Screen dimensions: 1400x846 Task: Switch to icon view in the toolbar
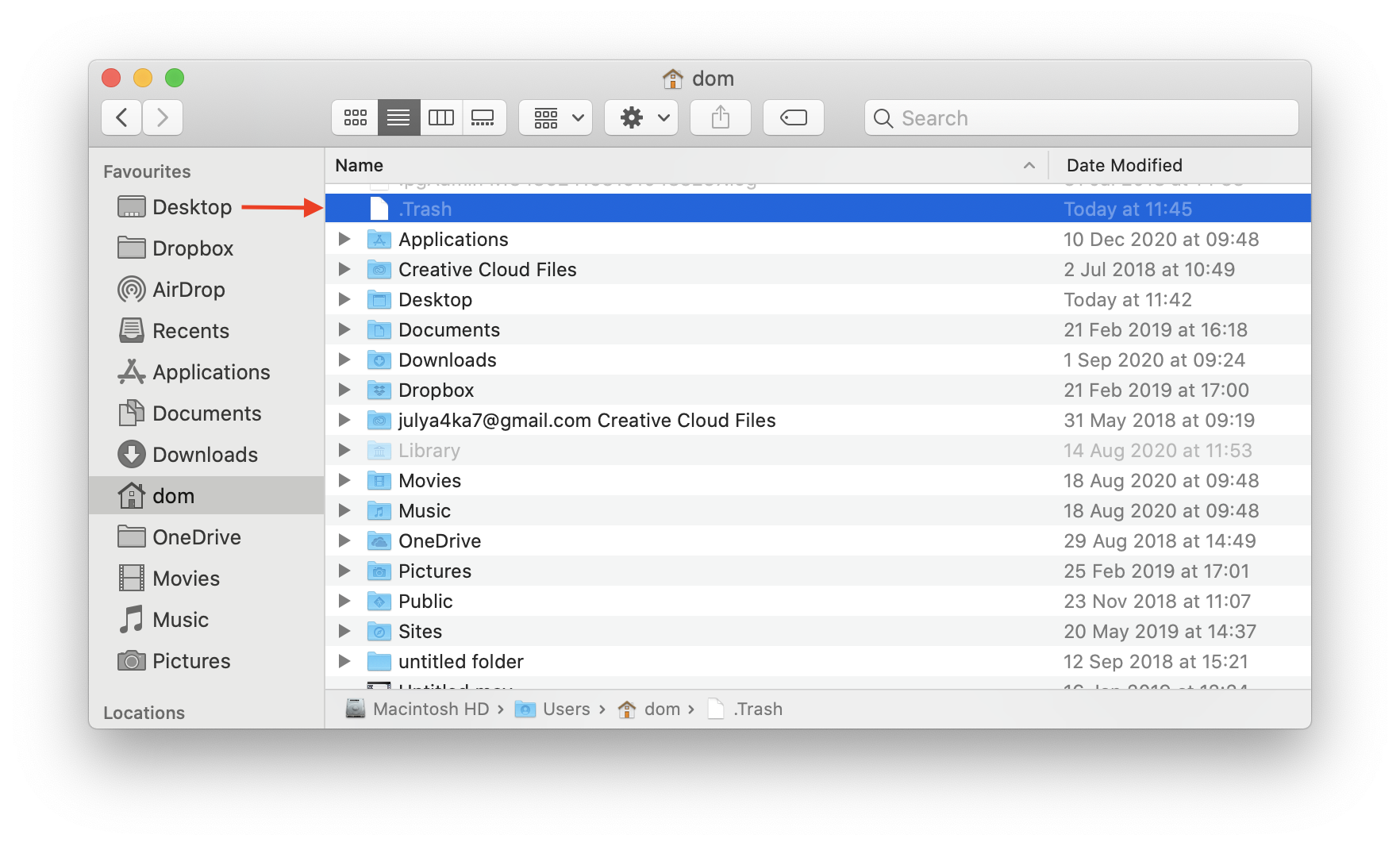[x=355, y=117]
